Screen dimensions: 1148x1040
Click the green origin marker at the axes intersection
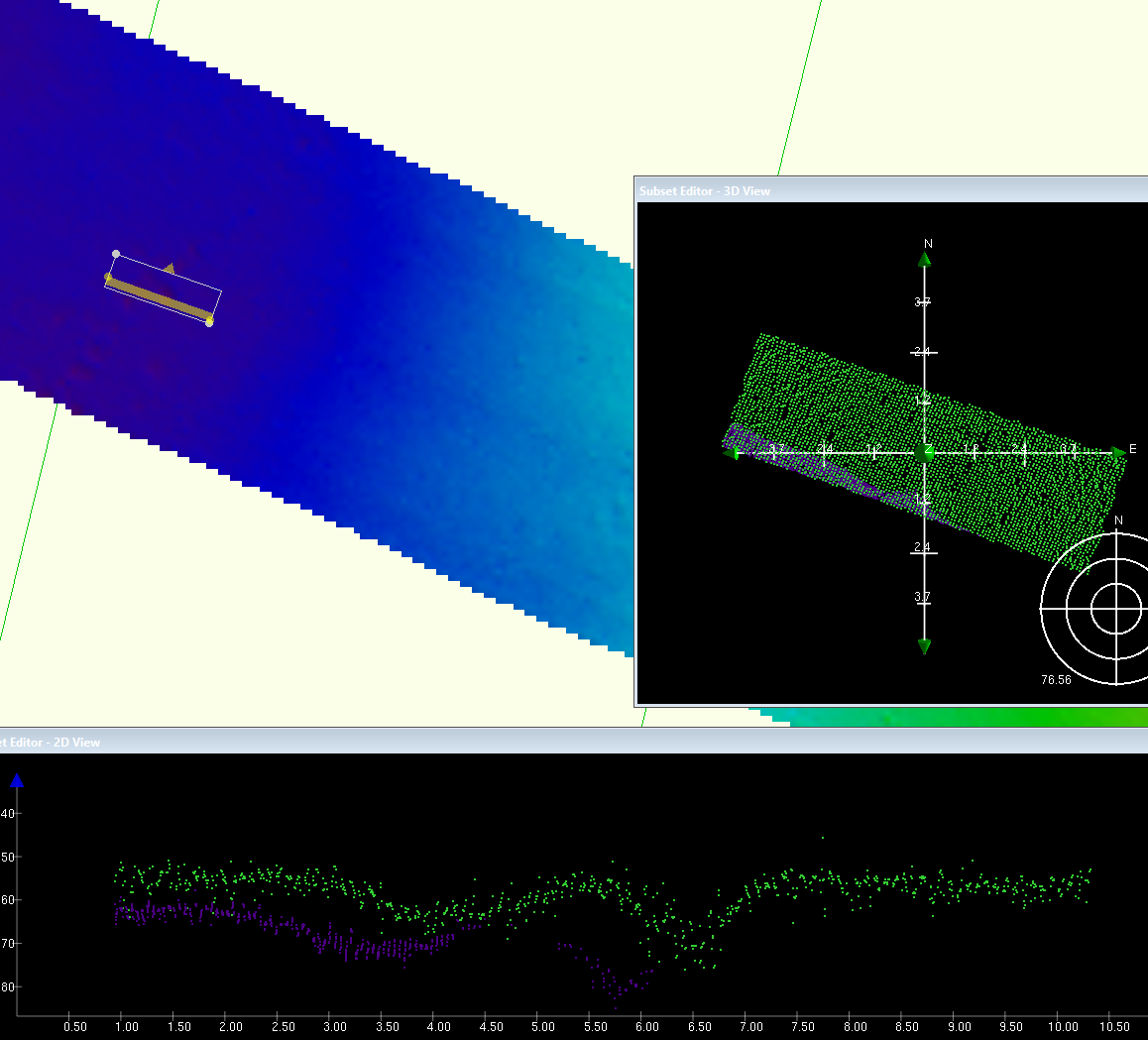tap(924, 452)
